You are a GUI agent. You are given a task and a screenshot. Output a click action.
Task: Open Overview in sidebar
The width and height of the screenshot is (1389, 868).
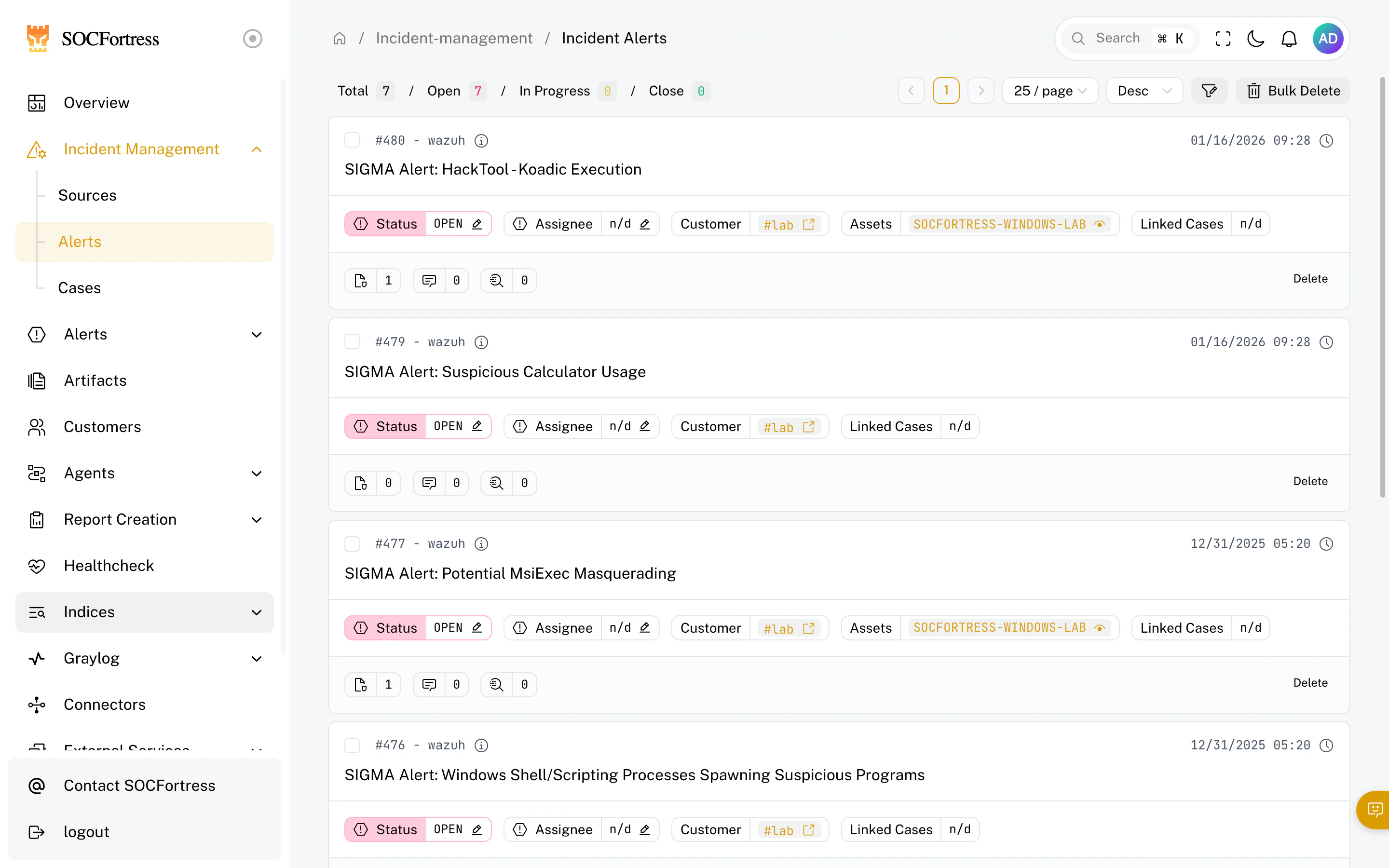point(145,103)
